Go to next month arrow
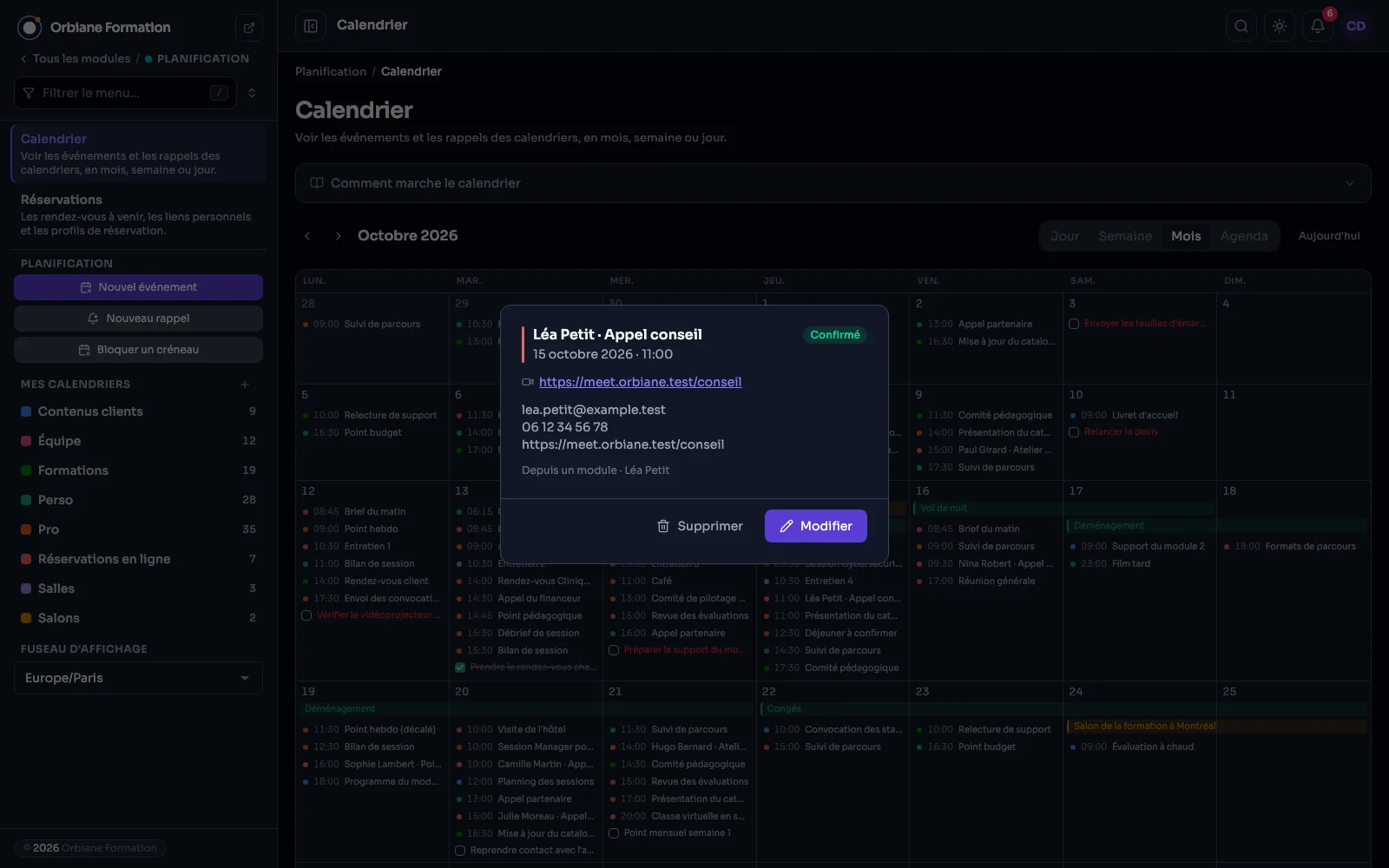 click(339, 236)
